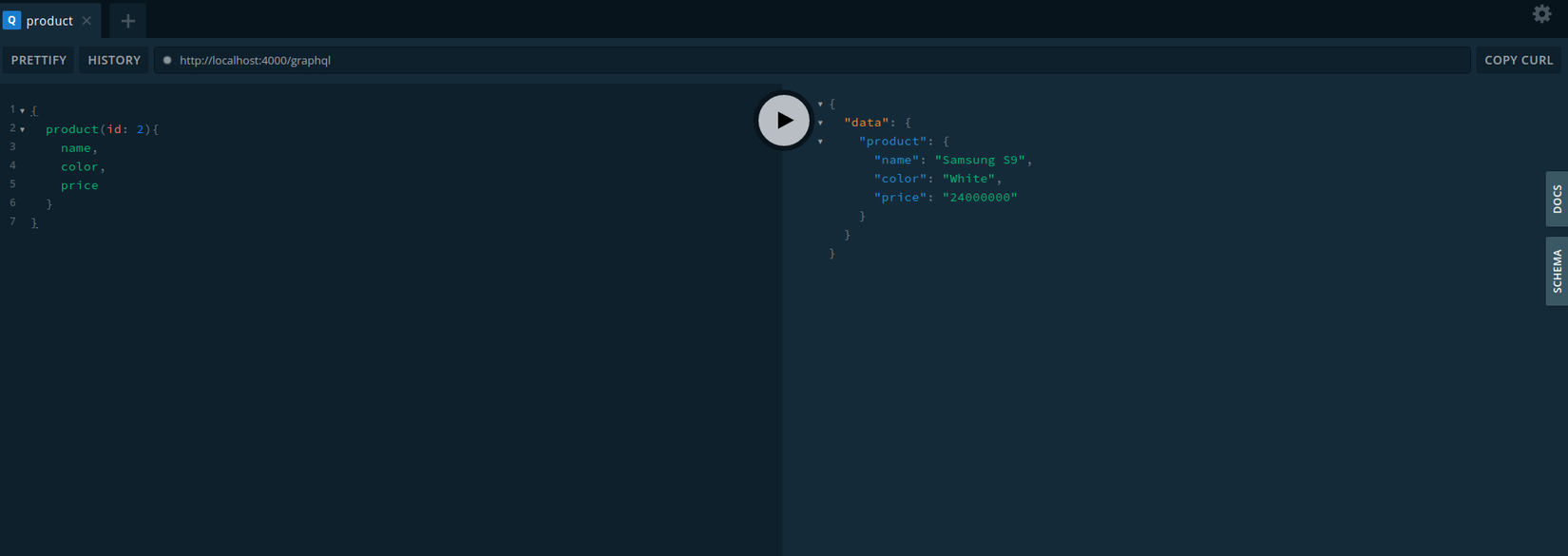Collapse the response root brace arrow
Image resolution: width=1568 pixels, height=556 pixels.
pyautogui.click(x=820, y=104)
